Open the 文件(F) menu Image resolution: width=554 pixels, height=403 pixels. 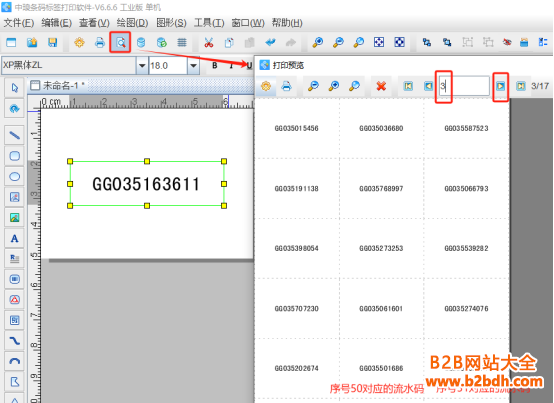click(x=19, y=23)
